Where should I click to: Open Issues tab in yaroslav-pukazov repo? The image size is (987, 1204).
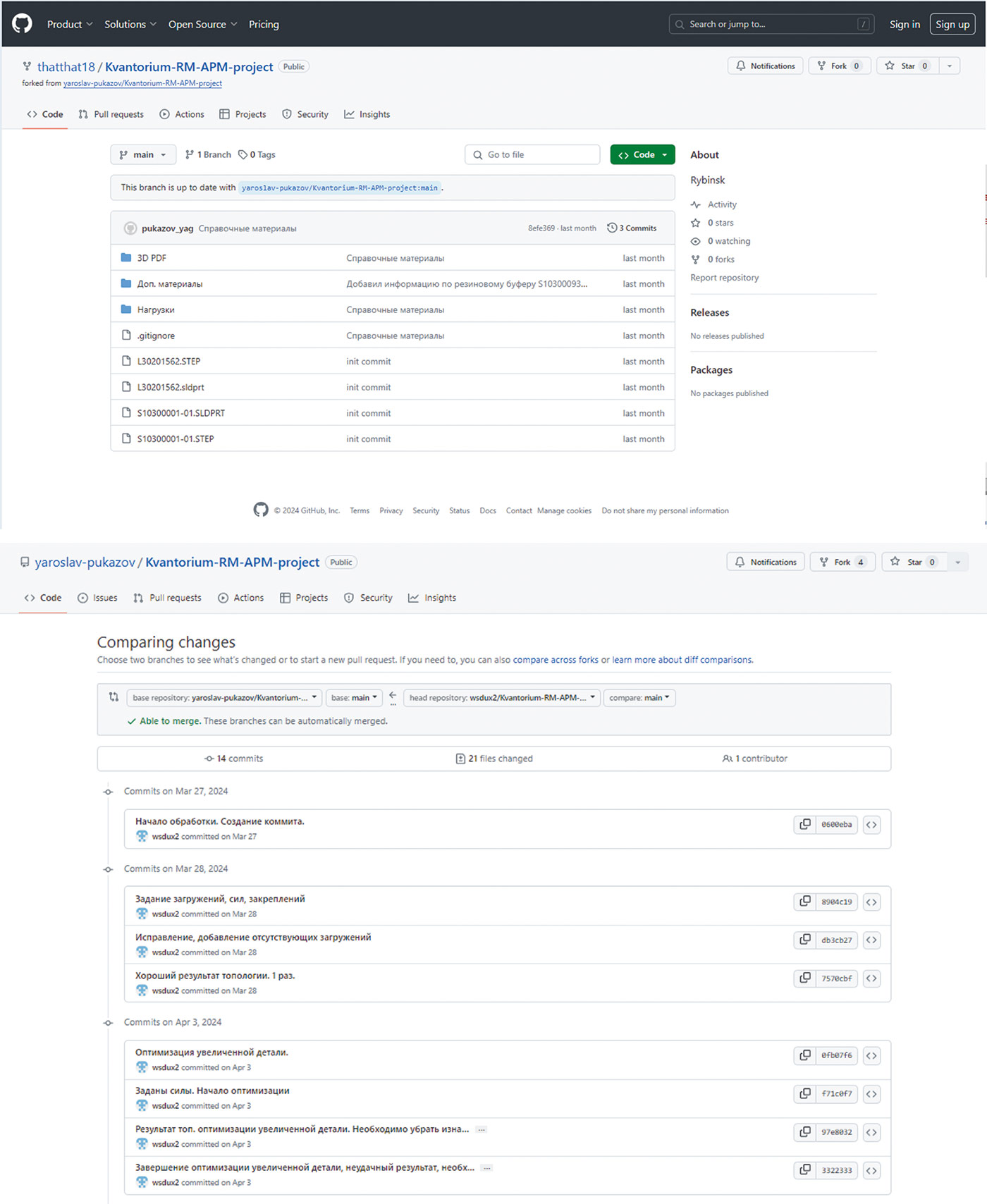(x=97, y=598)
